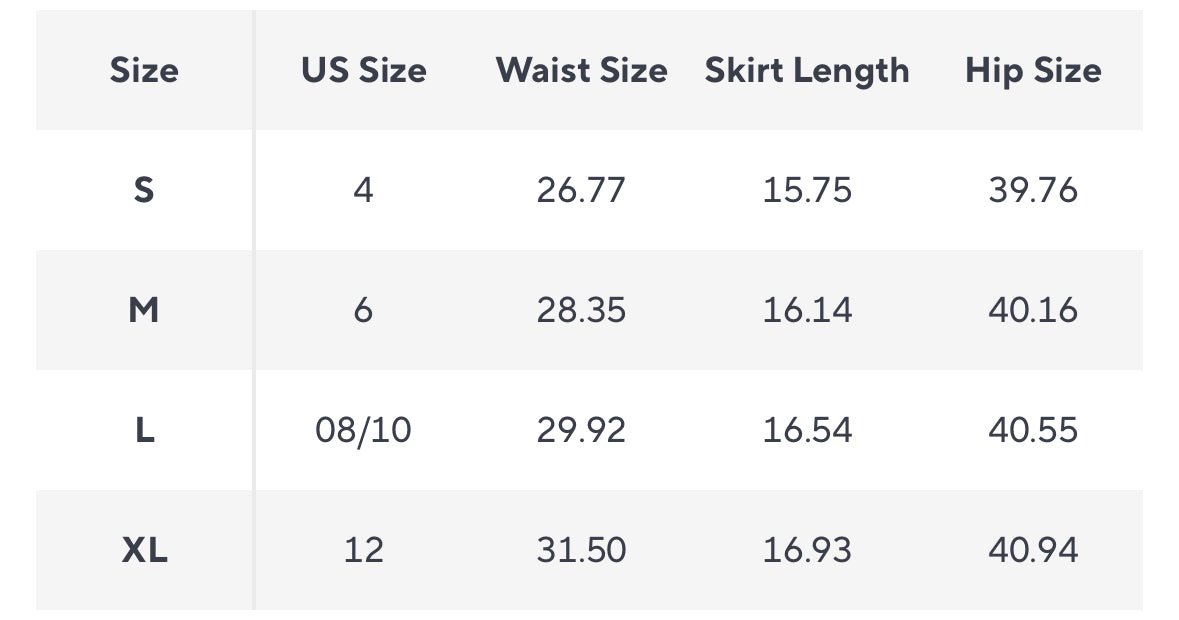Click the Waist Size column header
1179x620 pixels.
click(581, 70)
